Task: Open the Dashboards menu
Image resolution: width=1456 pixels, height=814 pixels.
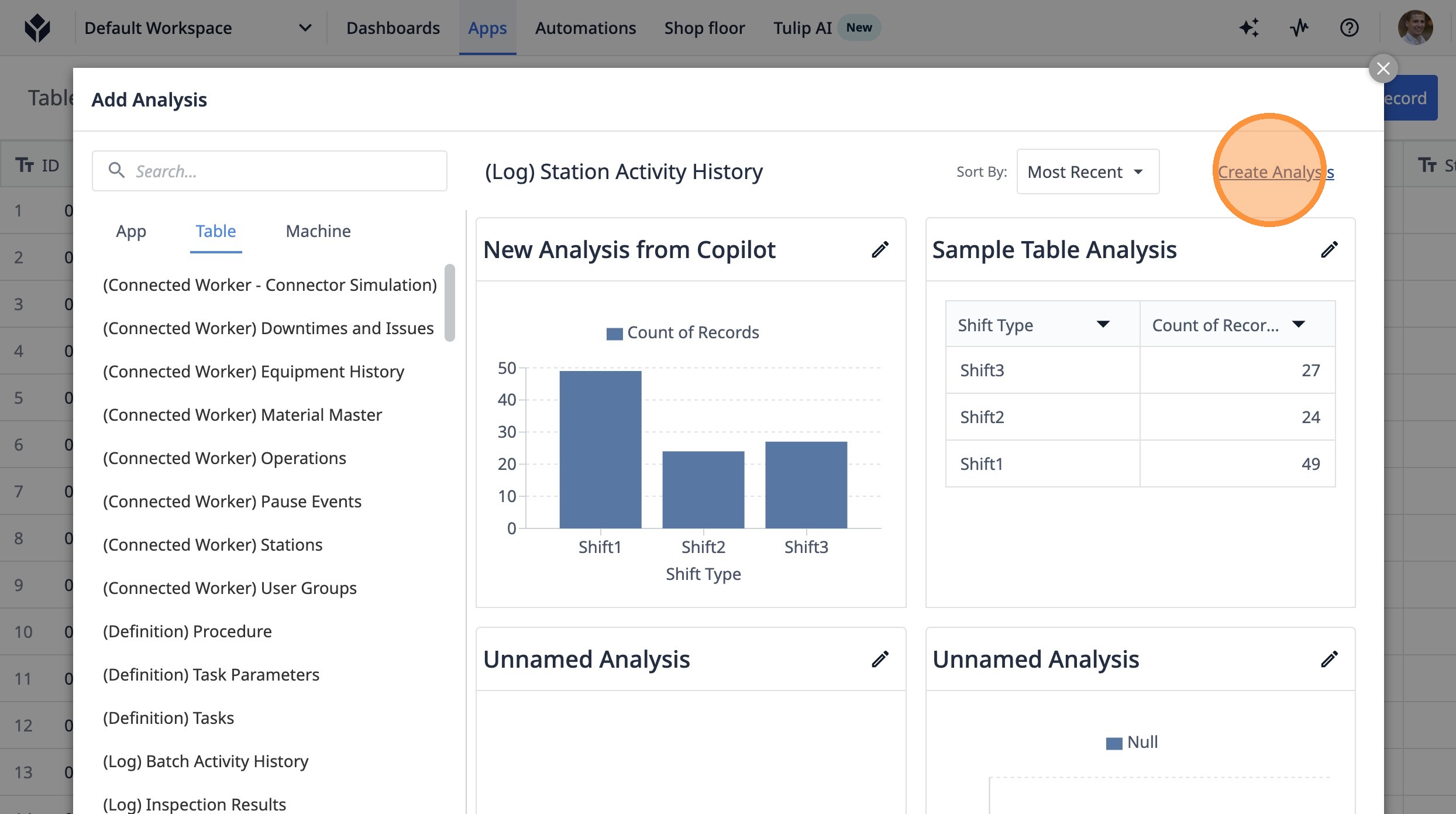Action: point(393,28)
